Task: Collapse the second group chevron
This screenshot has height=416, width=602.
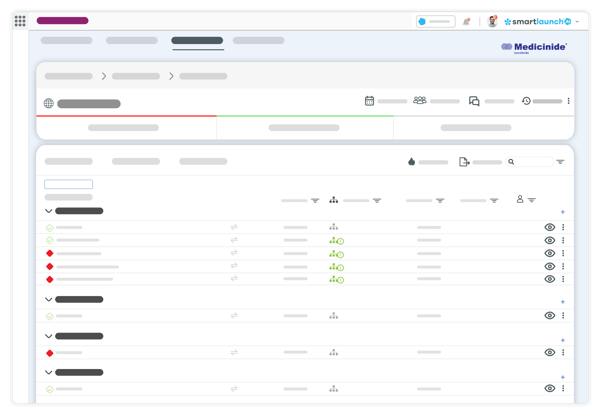Action: (x=48, y=299)
